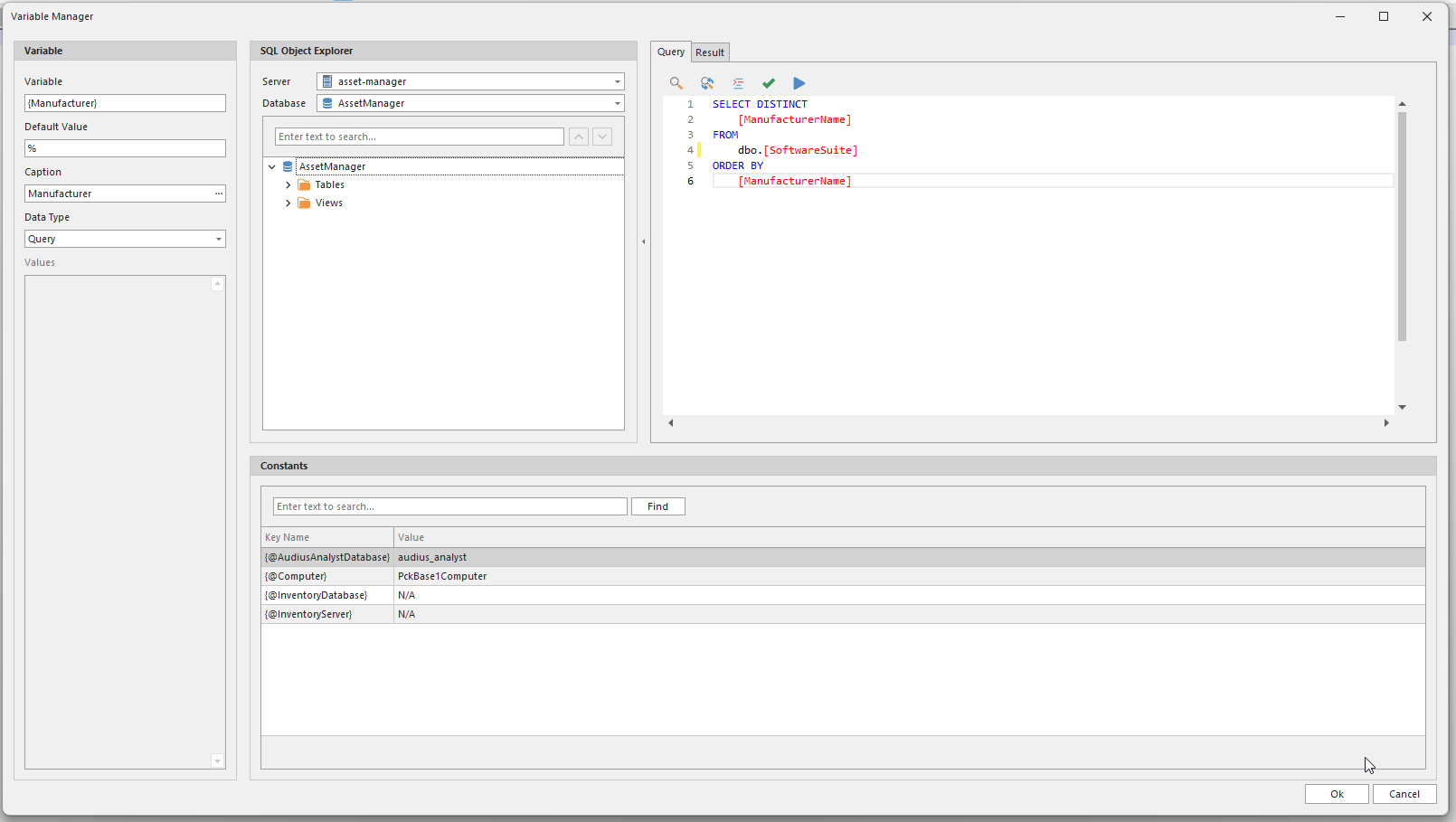Select the {@InventoryDatabase} constant row
The image size is (1456, 822).
click(x=843, y=595)
